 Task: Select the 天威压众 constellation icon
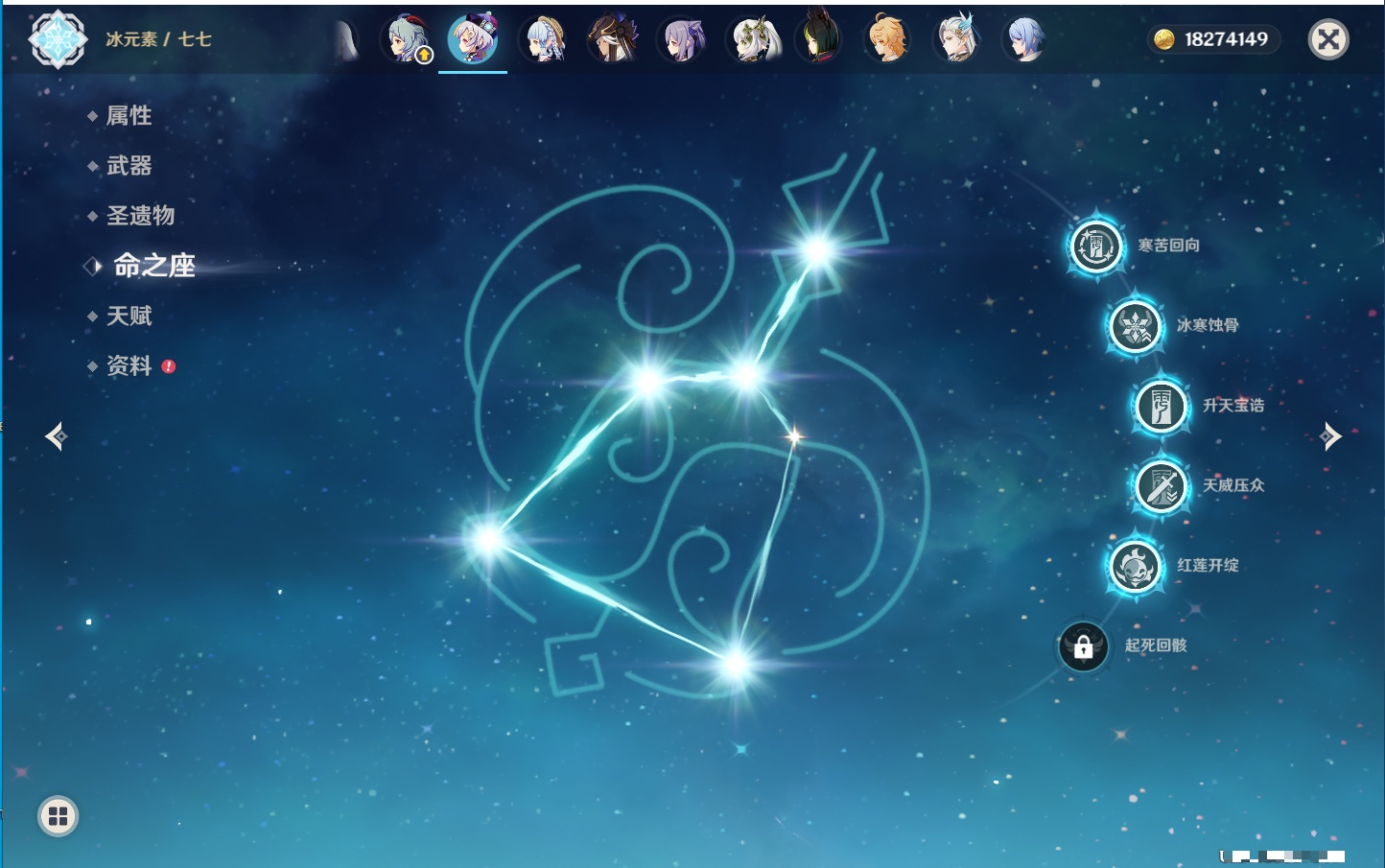coord(1161,486)
